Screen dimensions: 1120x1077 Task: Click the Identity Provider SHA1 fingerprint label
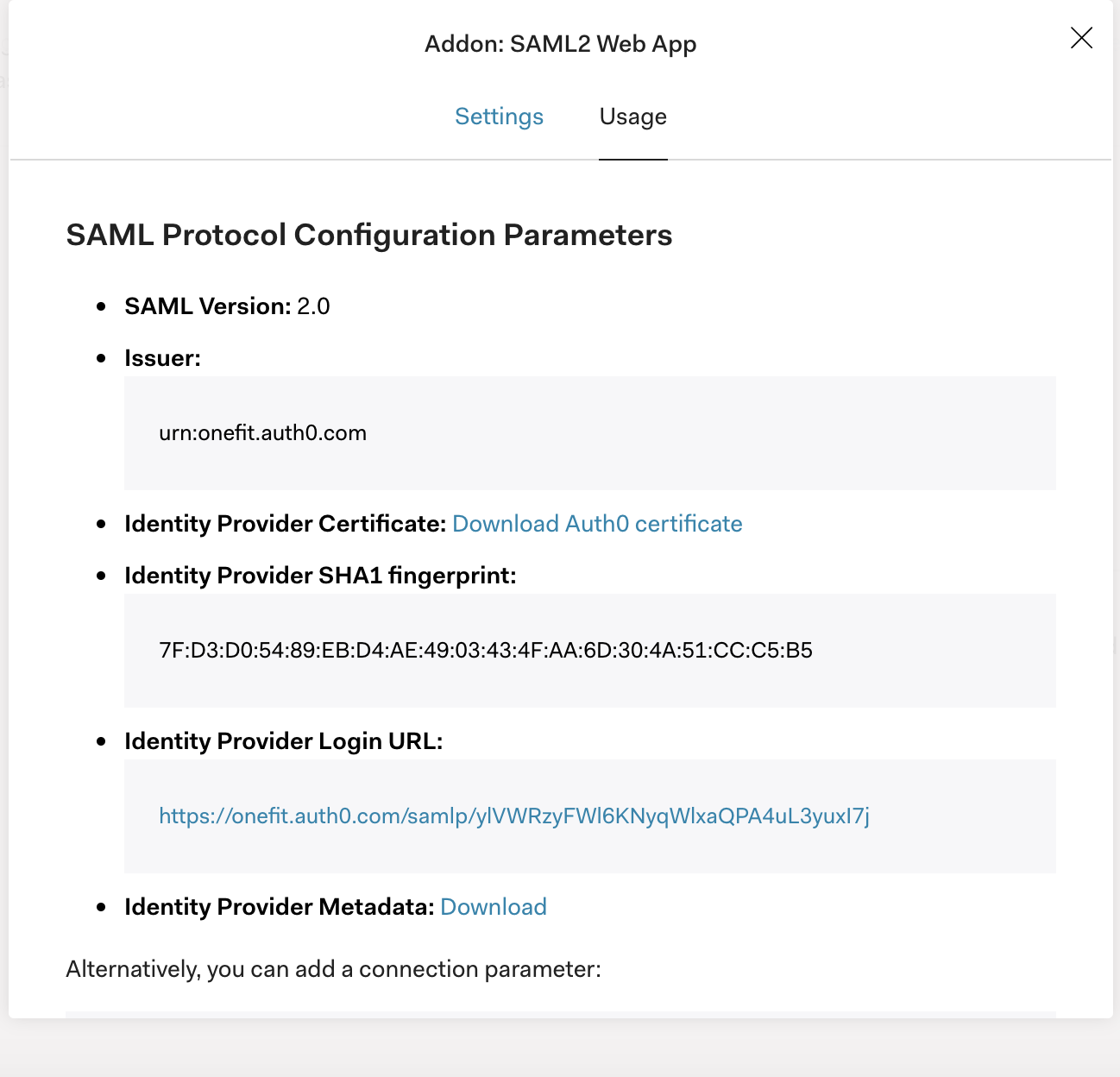coord(321,576)
